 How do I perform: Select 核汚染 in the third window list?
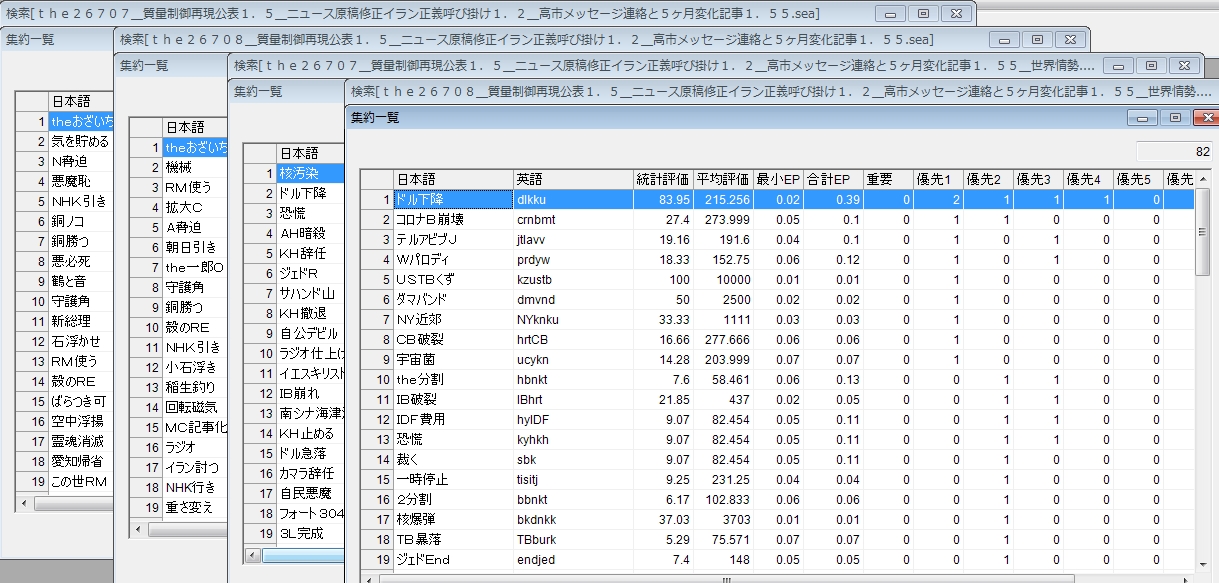point(310,173)
